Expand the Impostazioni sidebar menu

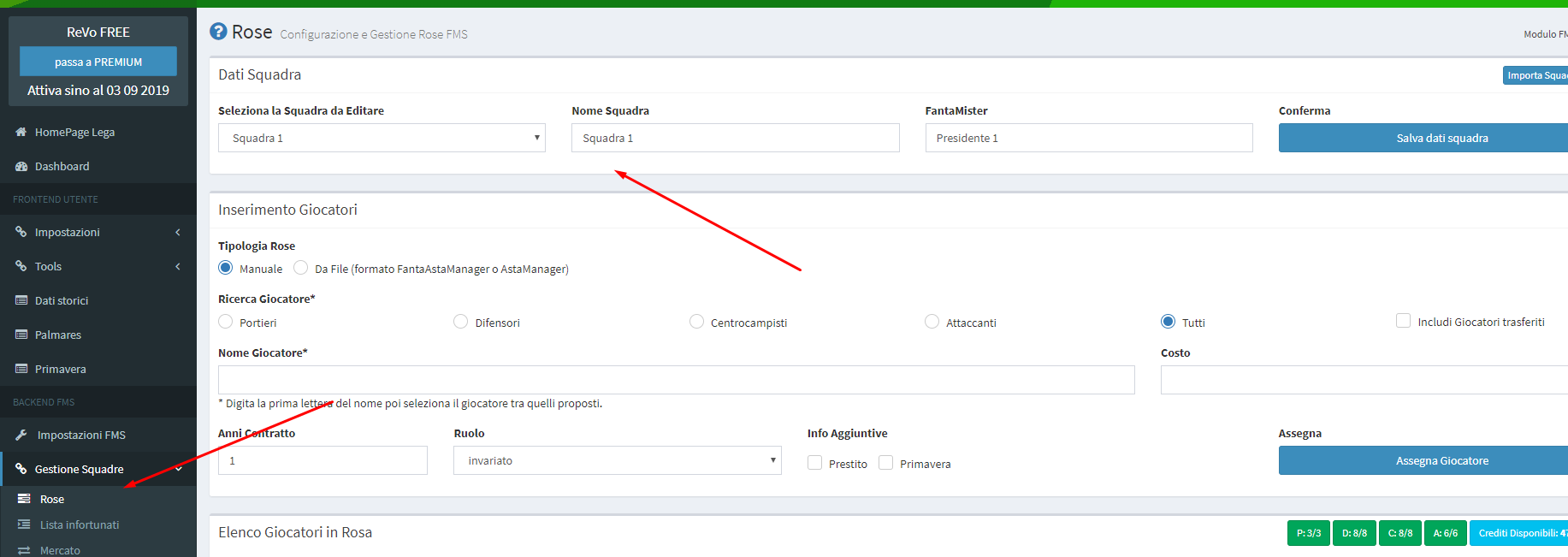(98, 232)
